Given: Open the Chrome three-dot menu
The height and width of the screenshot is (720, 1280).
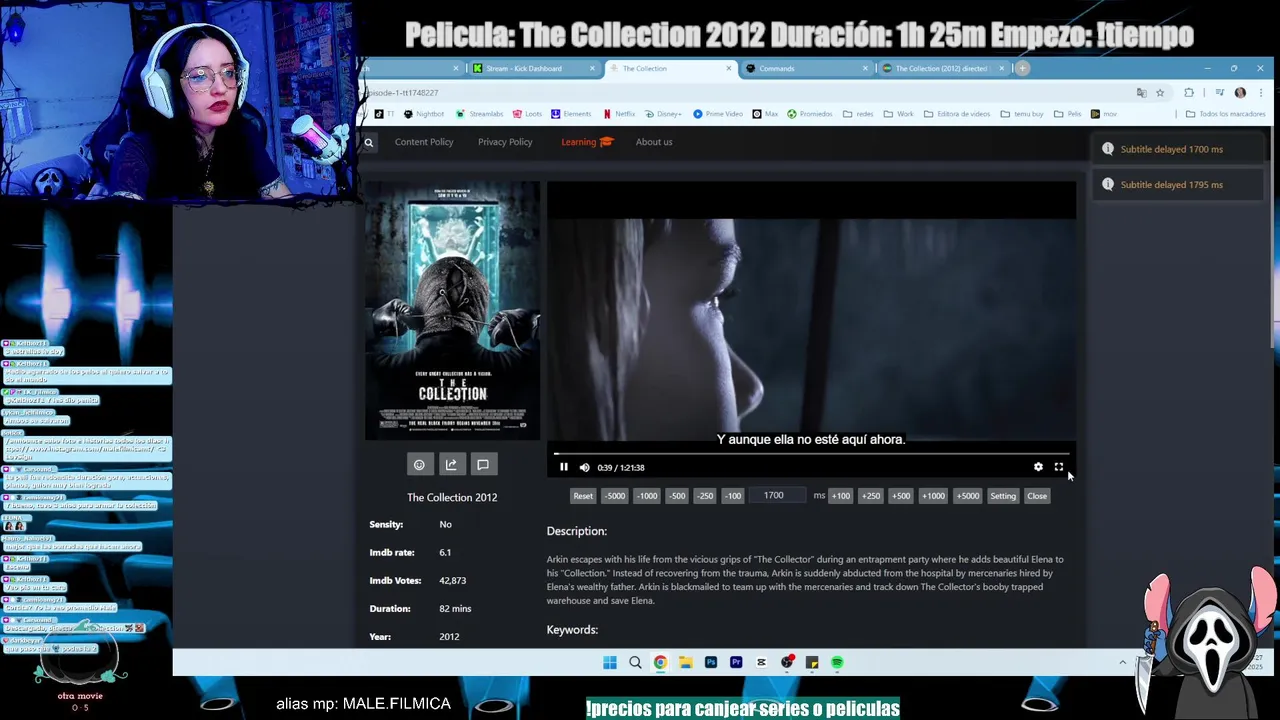Looking at the screenshot, I should coord(1260,93).
